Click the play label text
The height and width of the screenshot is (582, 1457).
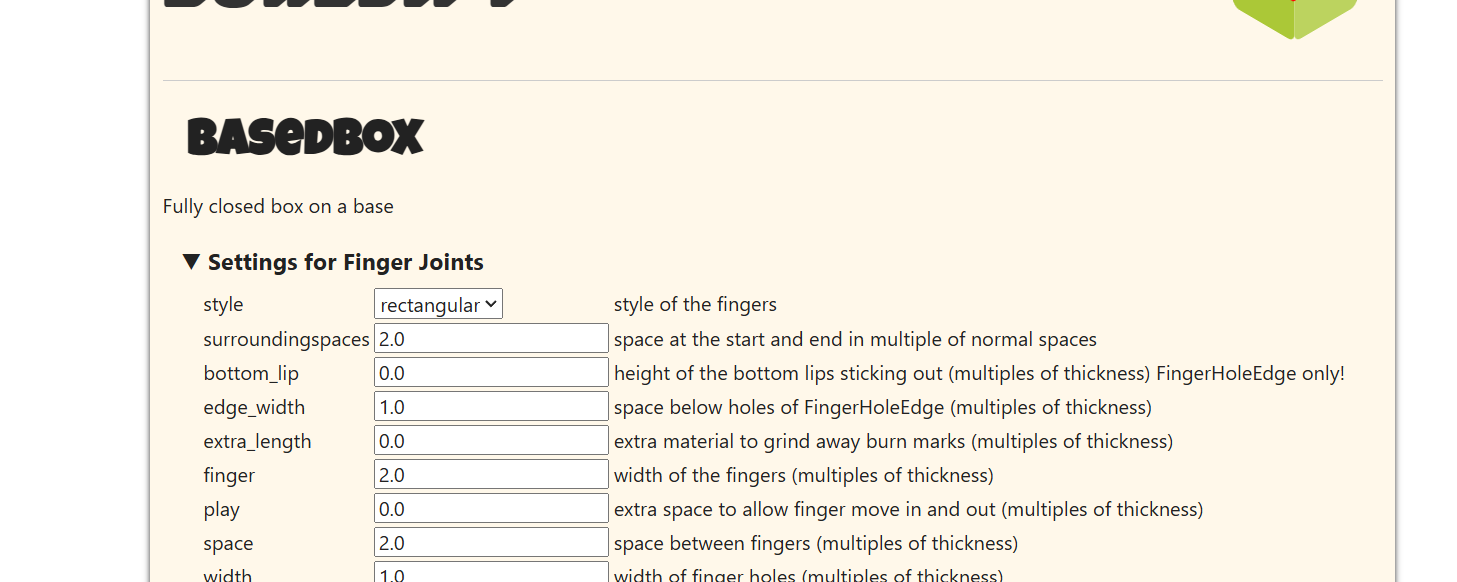pyautogui.click(x=221, y=509)
